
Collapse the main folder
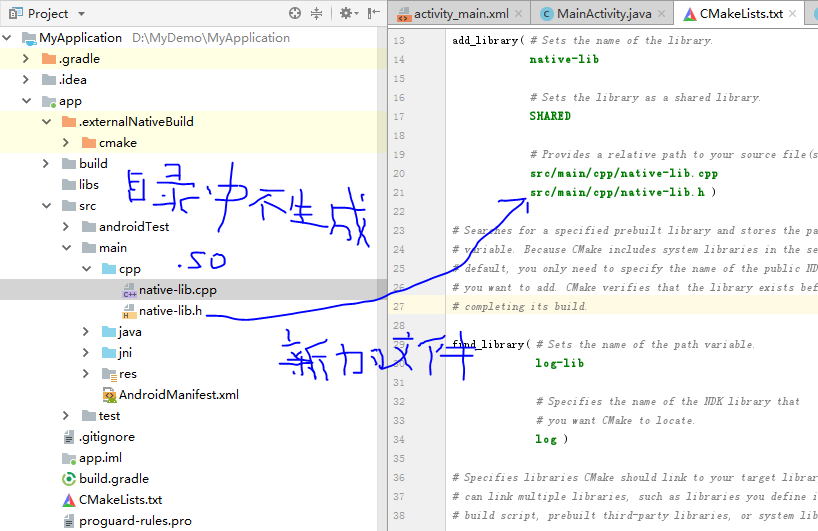click(67, 248)
